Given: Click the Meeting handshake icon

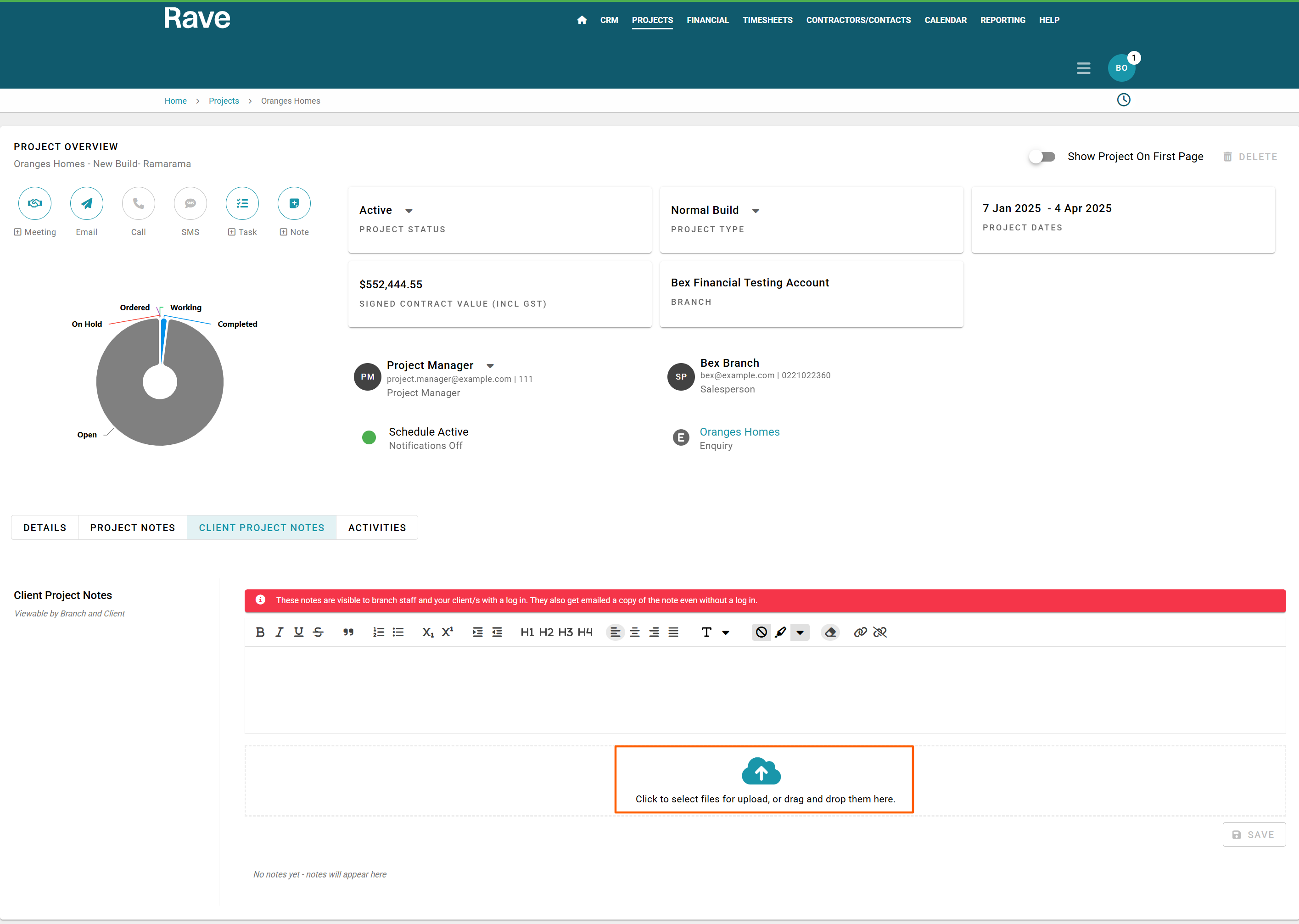Looking at the screenshot, I should (35, 203).
